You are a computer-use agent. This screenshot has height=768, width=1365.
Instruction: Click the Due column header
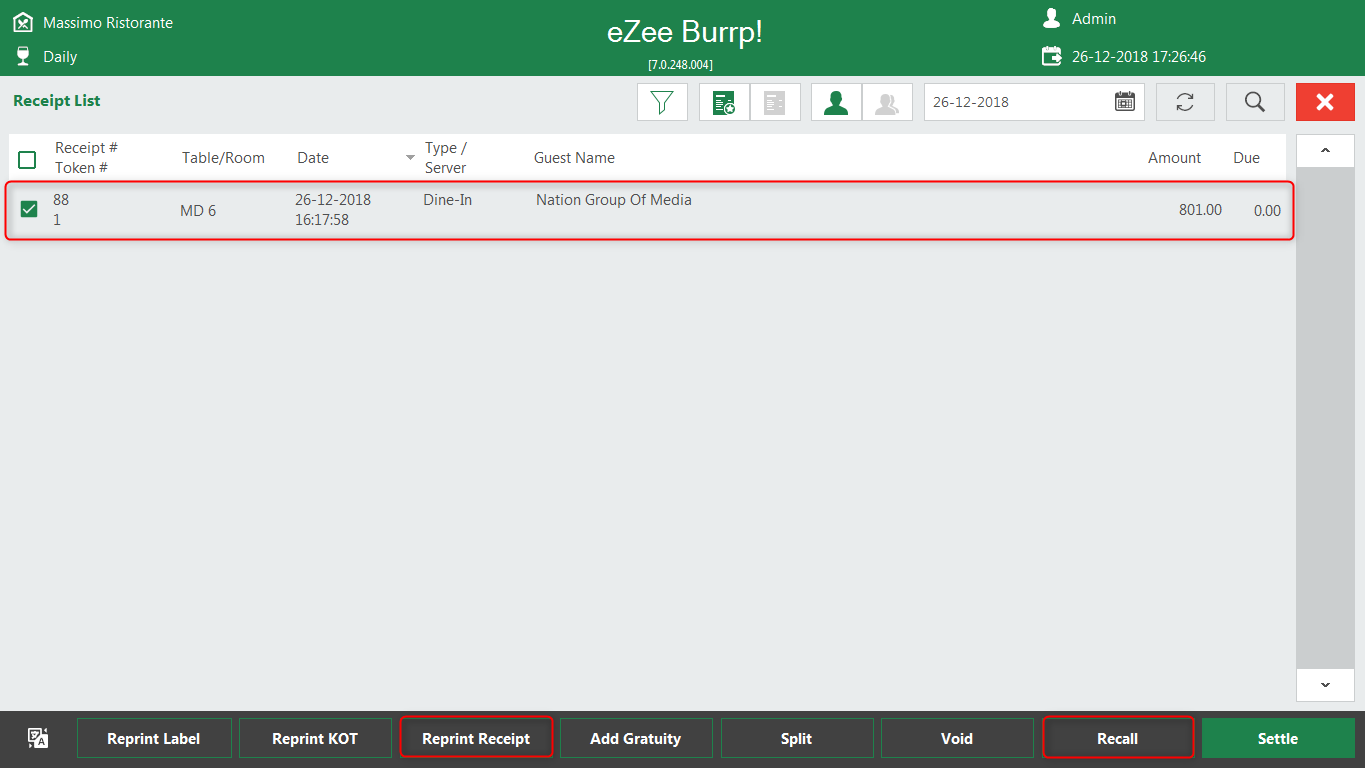(x=1246, y=158)
